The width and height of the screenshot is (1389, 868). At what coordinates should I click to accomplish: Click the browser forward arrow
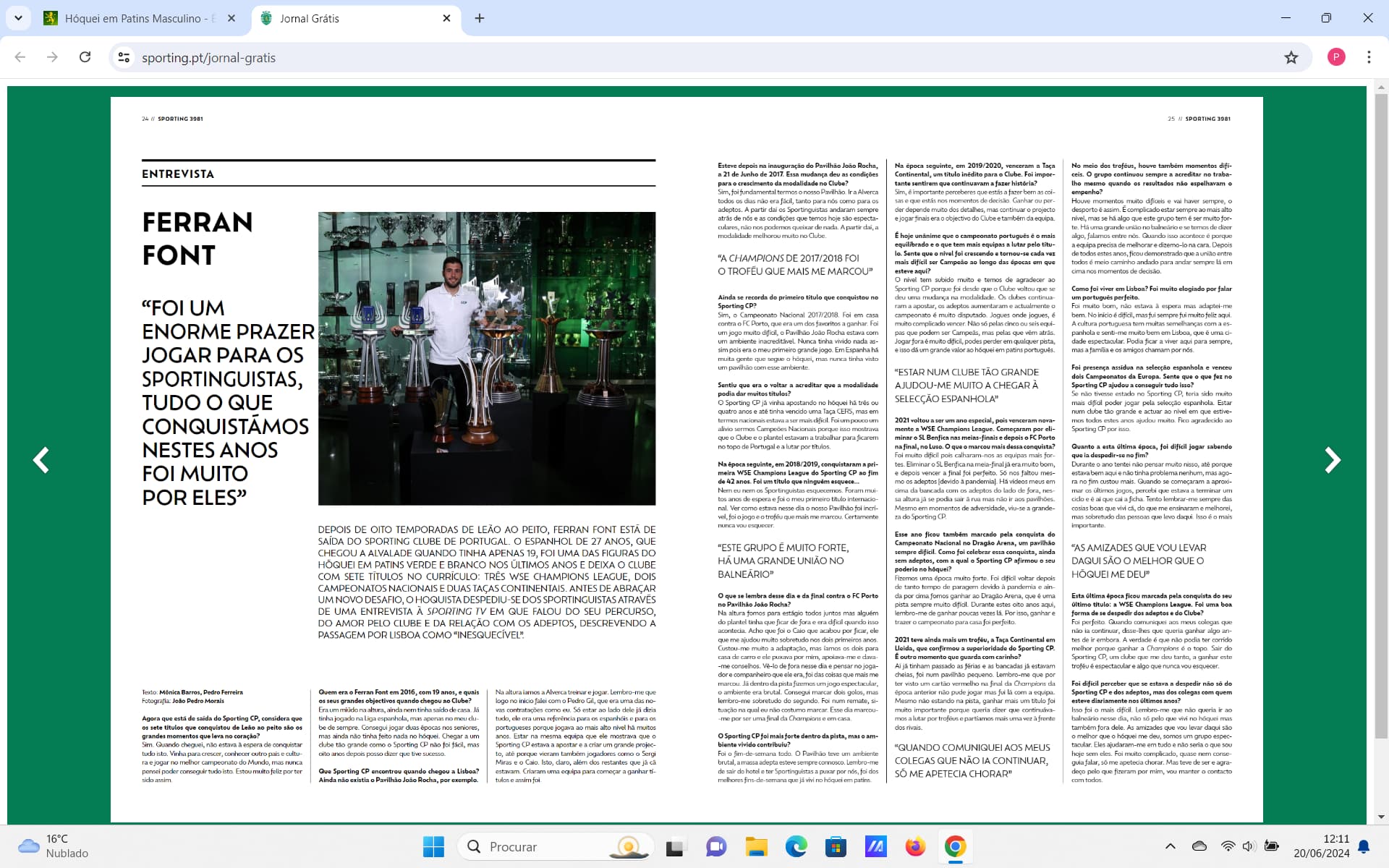coord(52,57)
